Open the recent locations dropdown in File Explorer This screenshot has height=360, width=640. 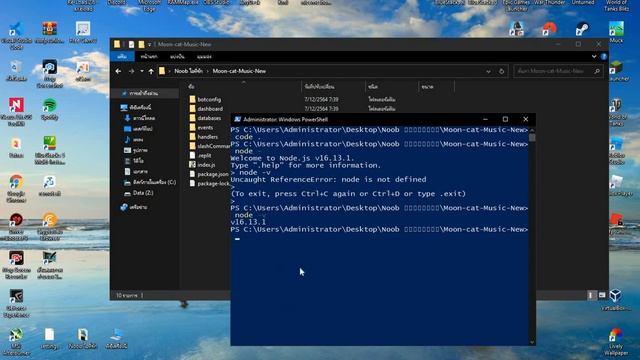[142, 71]
